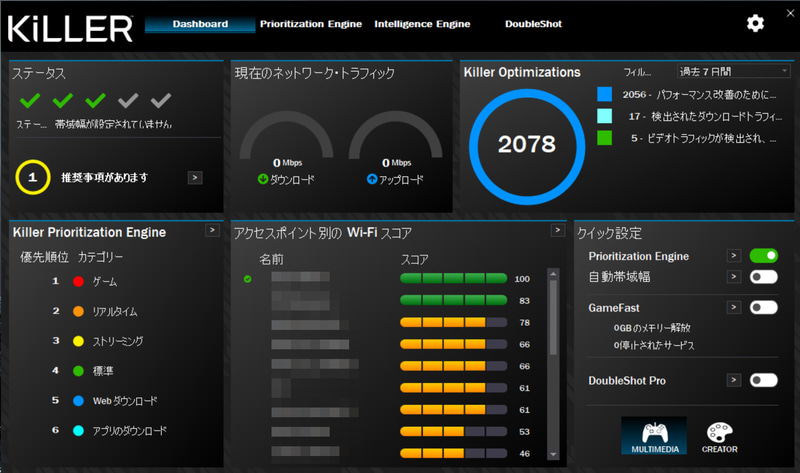The height and width of the screenshot is (473, 800).
Task: Click the red ゲーム category dot
Action: click(78, 281)
